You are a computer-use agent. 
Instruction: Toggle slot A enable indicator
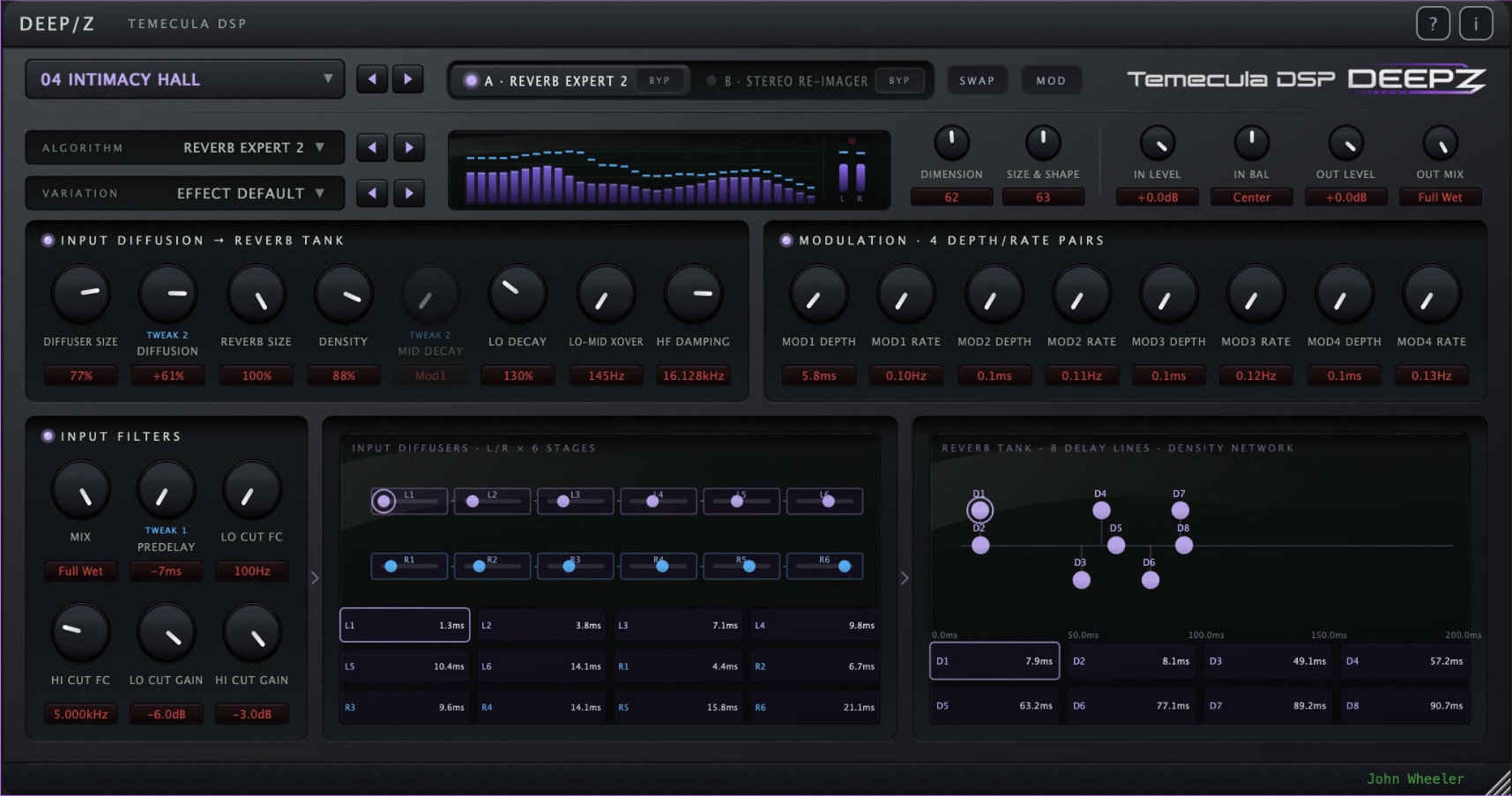pyautogui.click(x=472, y=80)
